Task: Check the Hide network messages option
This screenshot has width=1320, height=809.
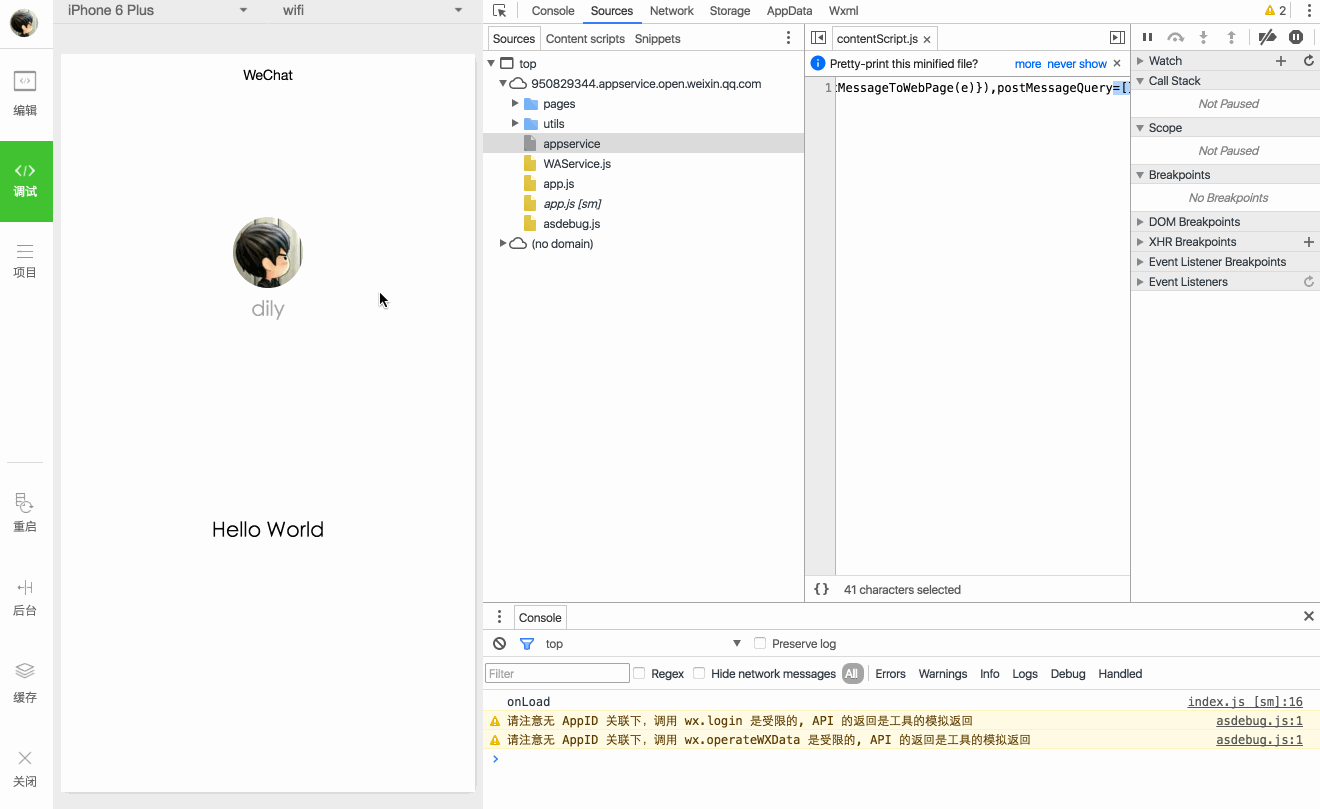Action: pos(698,673)
